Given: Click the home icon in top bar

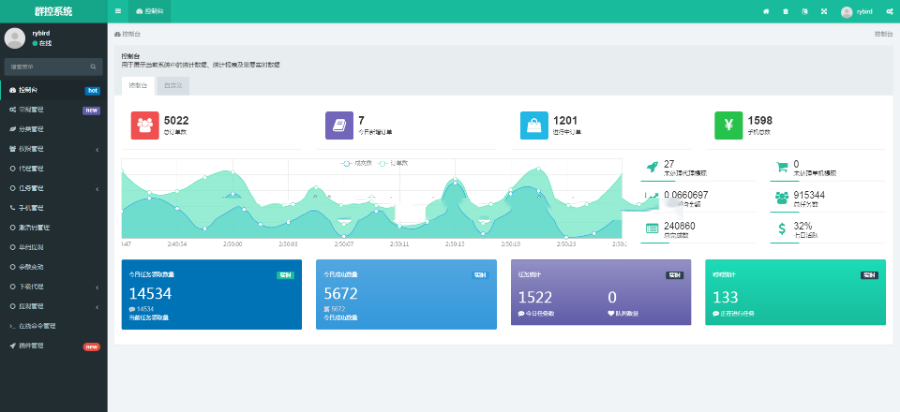Looking at the screenshot, I should [766, 11].
